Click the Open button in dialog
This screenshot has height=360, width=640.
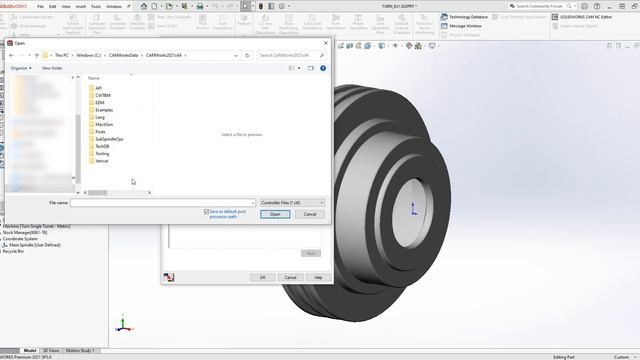(x=275, y=214)
